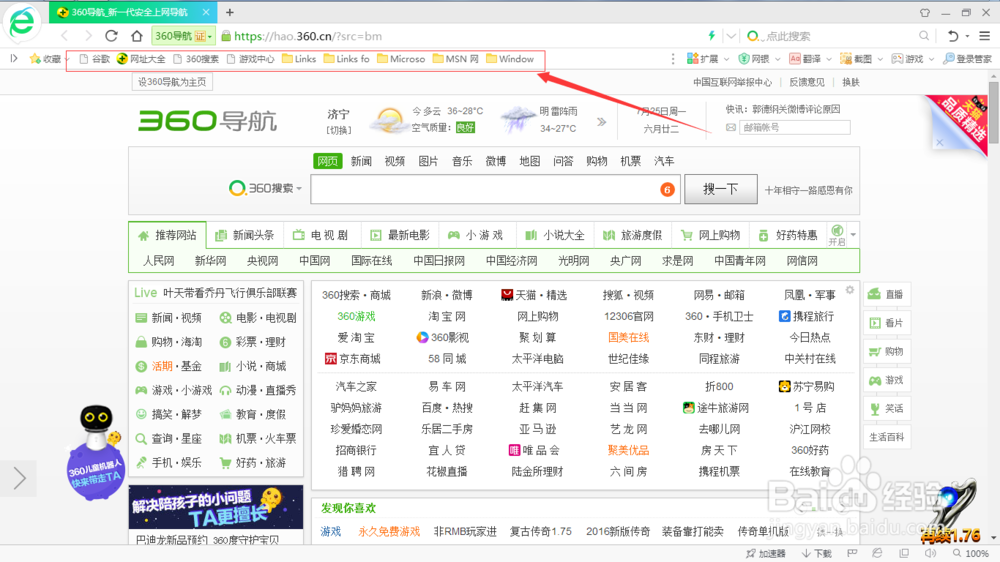The height and width of the screenshot is (562, 1000).
Task: Open the 反馈意见 link
Action: coord(807,82)
